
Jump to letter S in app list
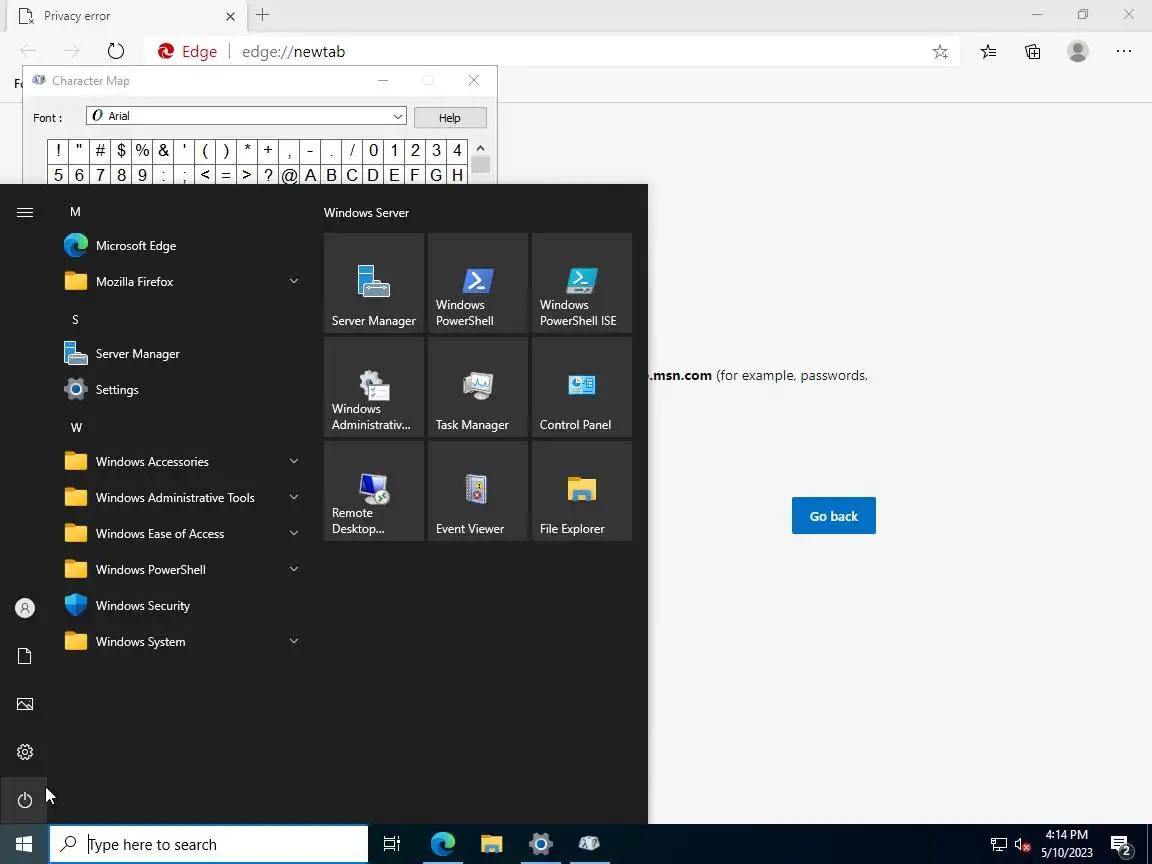click(x=75, y=320)
